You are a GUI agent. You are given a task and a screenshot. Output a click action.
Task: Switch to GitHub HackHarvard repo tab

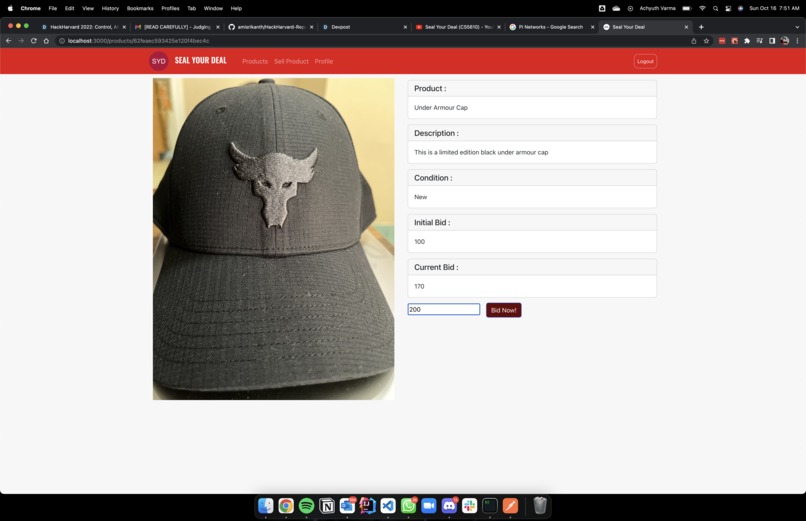click(271, 27)
